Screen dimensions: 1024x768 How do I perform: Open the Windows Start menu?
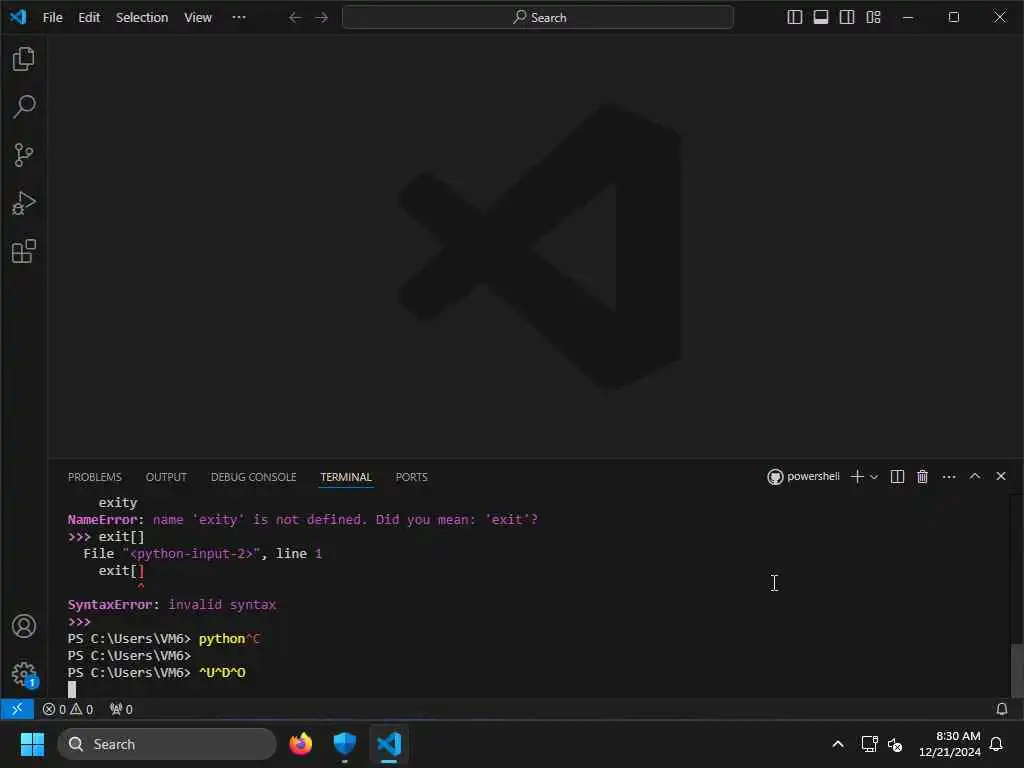[x=32, y=744]
